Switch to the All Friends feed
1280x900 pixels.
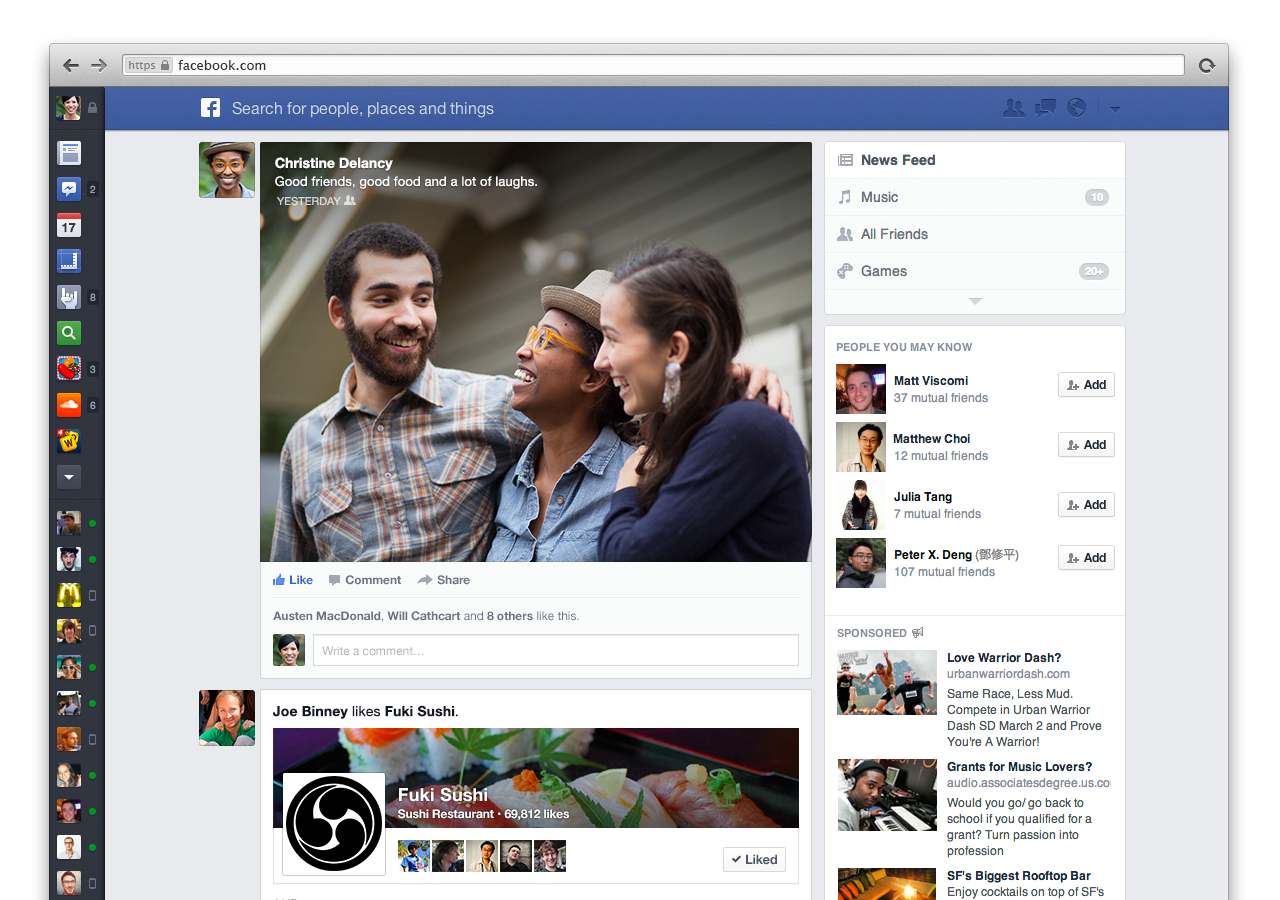pyautogui.click(x=894, y=234)
